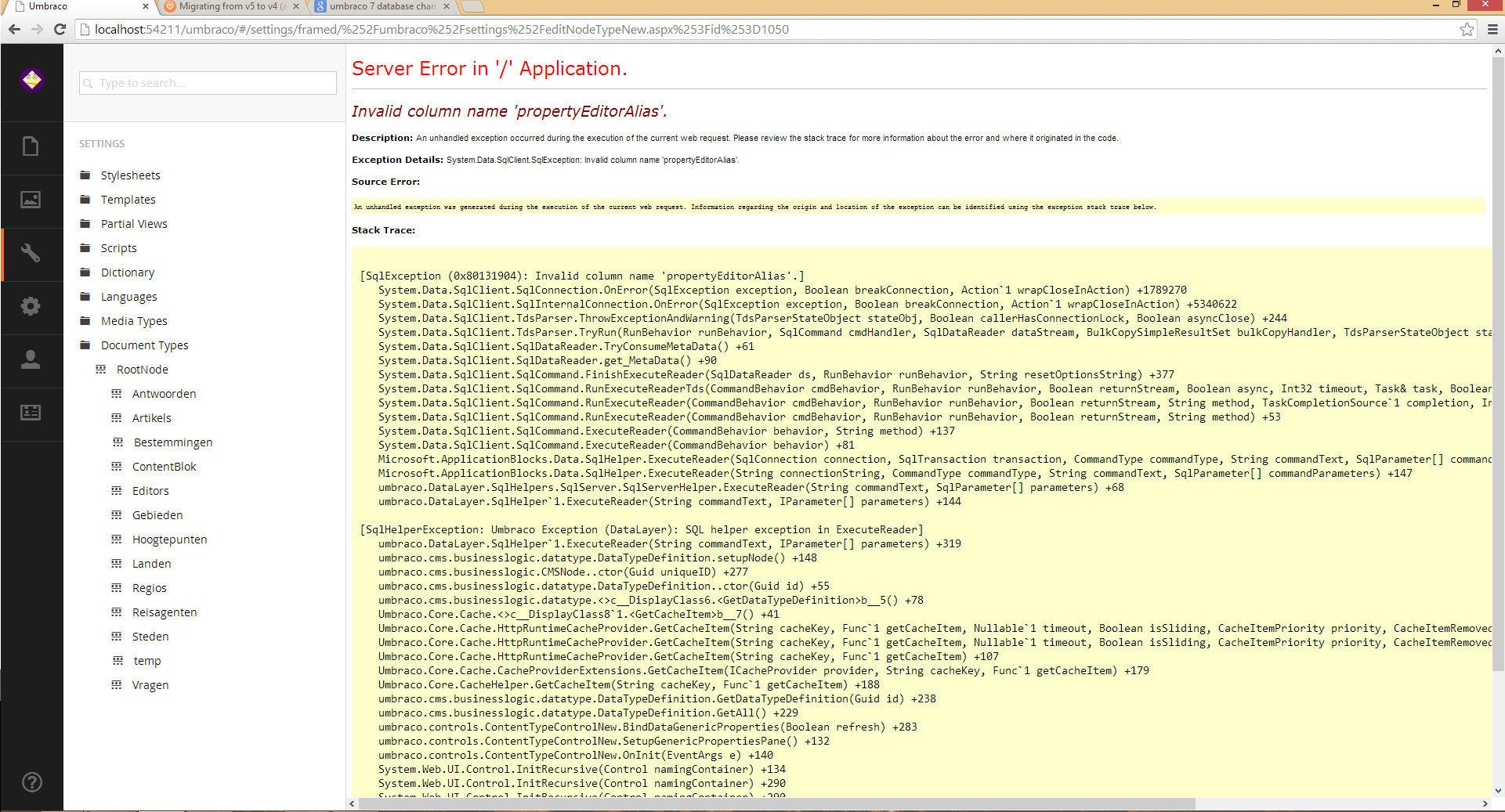Open Languages tree node
This screenshot has height=812, width=1505.
tap(128, 297)
